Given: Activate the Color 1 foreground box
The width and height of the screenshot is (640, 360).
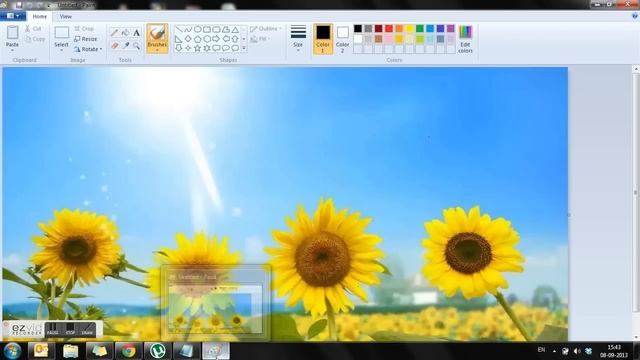Looking at the screenshot, I should click(x=323, y=39).
